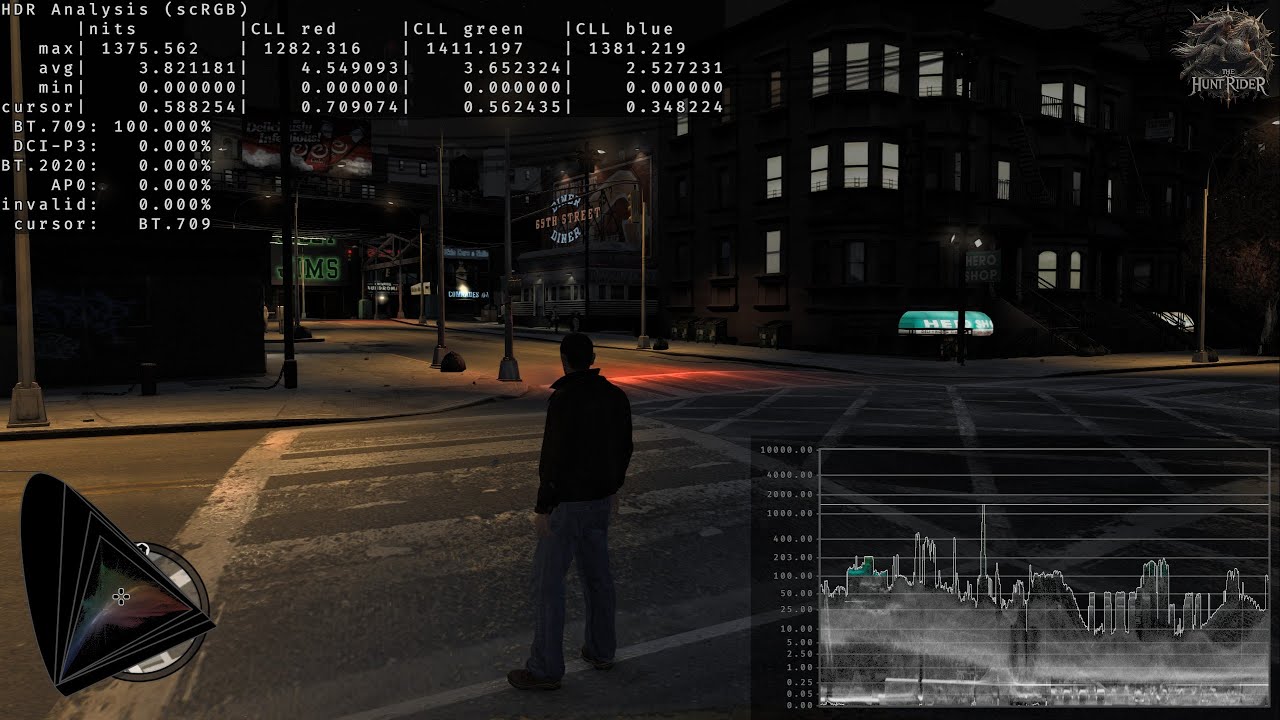Click the cursor CLL blue value 0.348224
This screenshot has width=1280, height=720.
coord(674,107)
